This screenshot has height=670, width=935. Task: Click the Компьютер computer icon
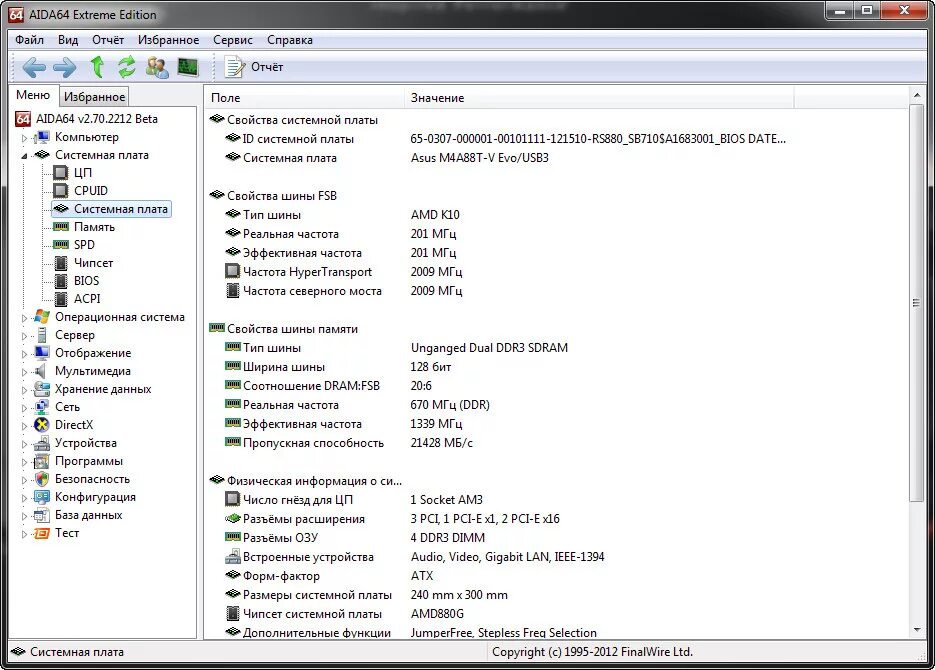[x=42, y=137]
